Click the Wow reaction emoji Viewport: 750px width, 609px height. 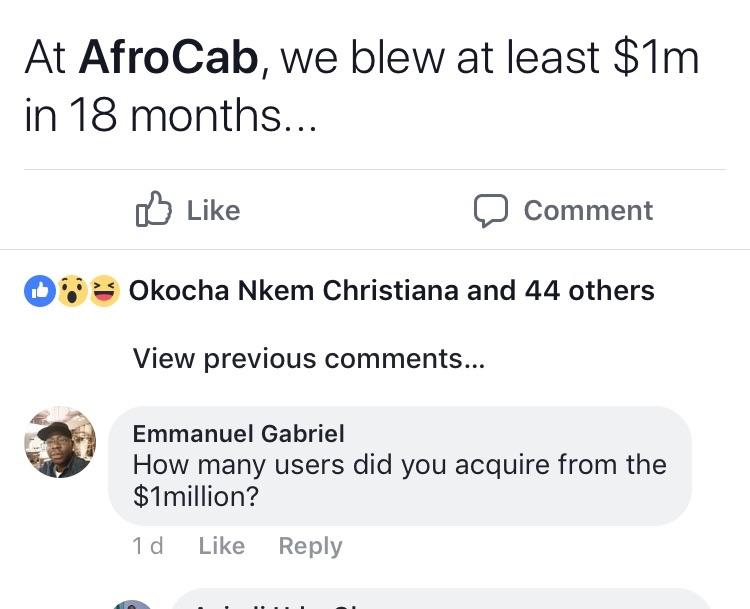coord(71,291)
